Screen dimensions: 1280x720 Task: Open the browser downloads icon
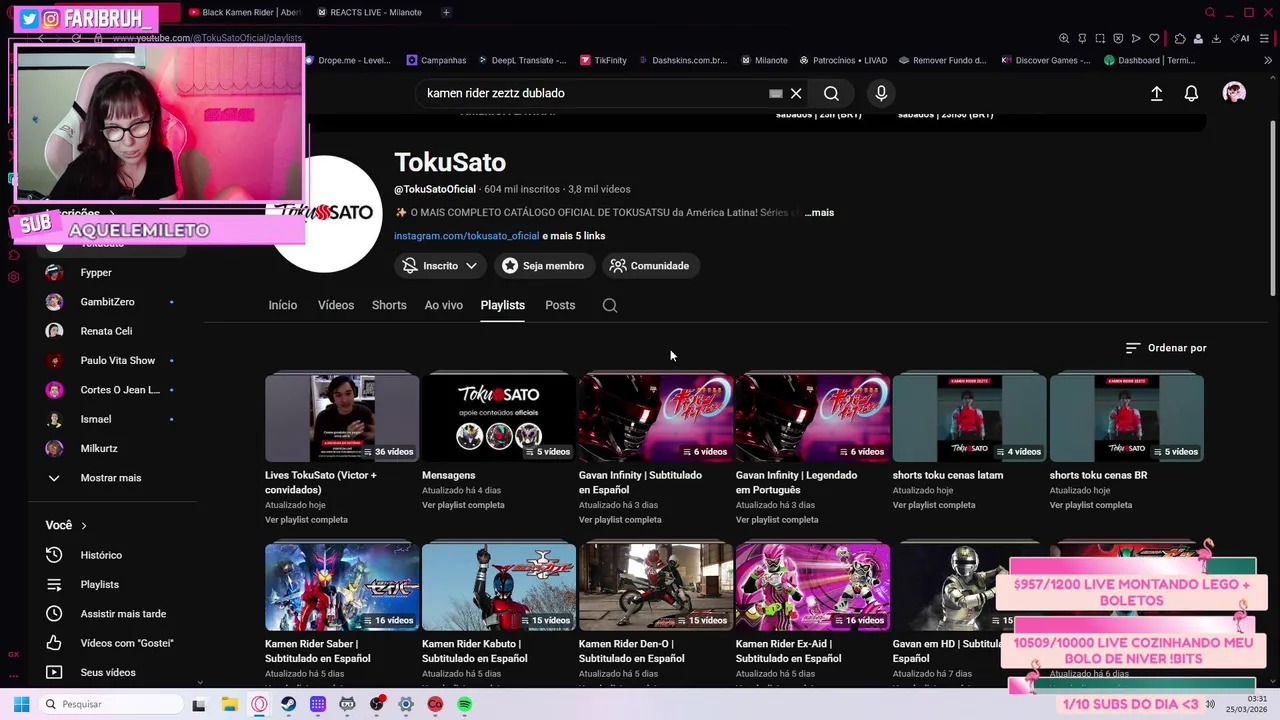[1216, 38]
